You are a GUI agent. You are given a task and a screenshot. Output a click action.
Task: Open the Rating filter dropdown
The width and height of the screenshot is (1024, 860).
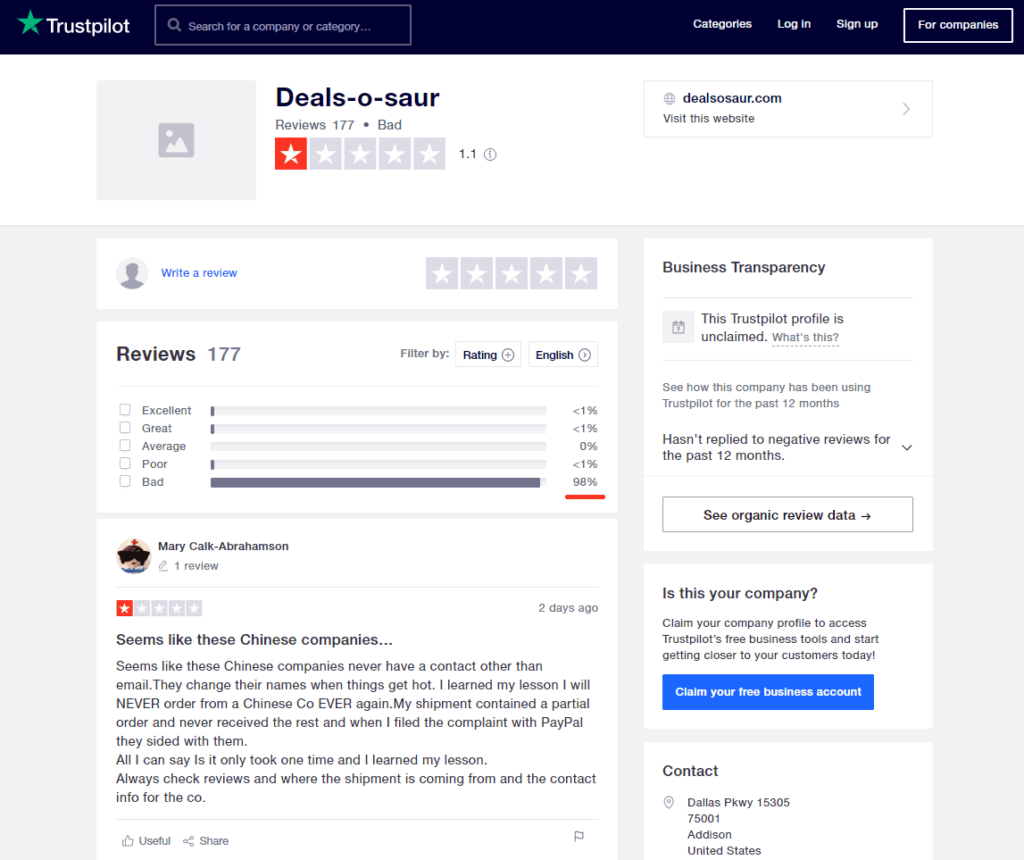click(x=488, y=355)
